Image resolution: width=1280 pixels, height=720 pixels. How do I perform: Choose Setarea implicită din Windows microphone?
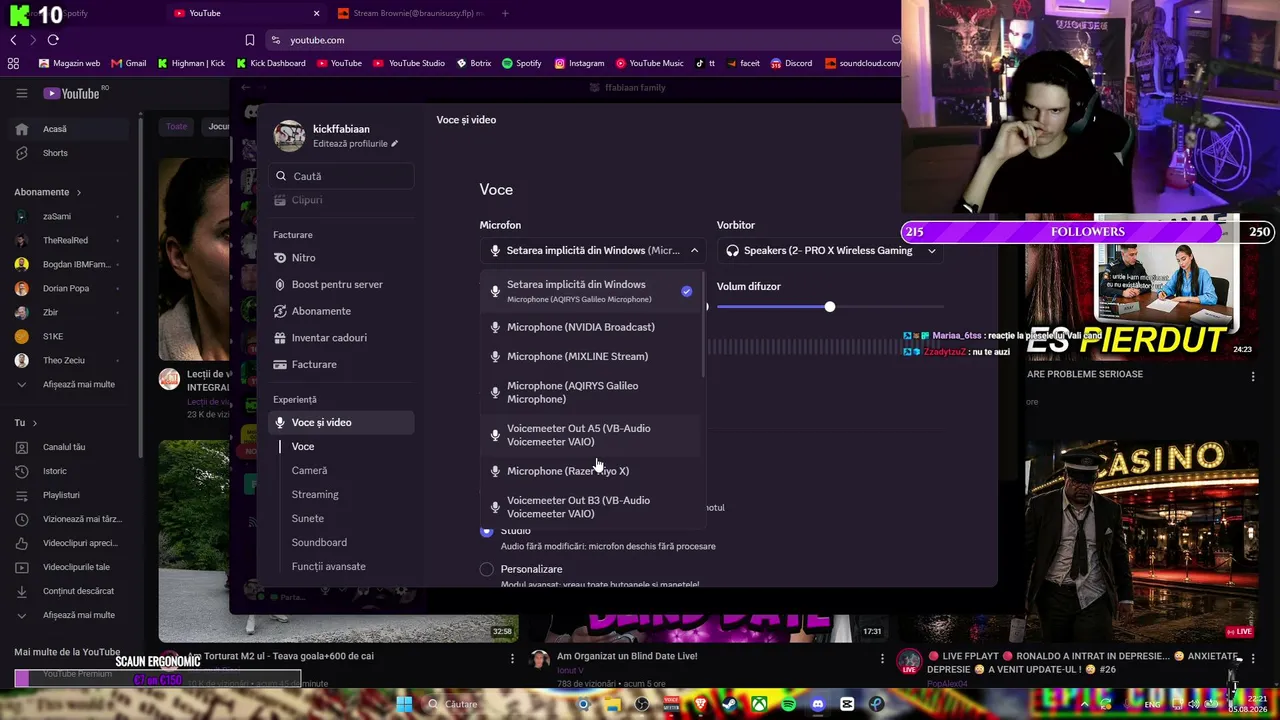(x=592, y=291)
